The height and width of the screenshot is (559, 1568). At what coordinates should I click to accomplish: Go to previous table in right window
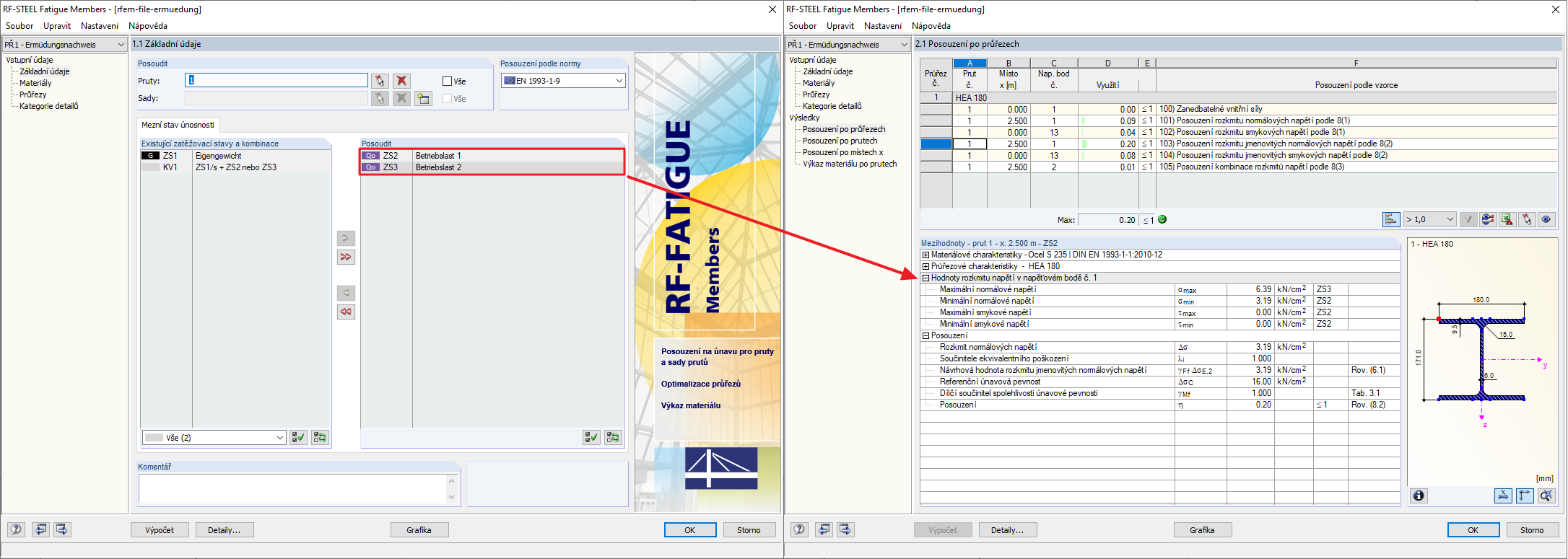click(x=824, y=529)
